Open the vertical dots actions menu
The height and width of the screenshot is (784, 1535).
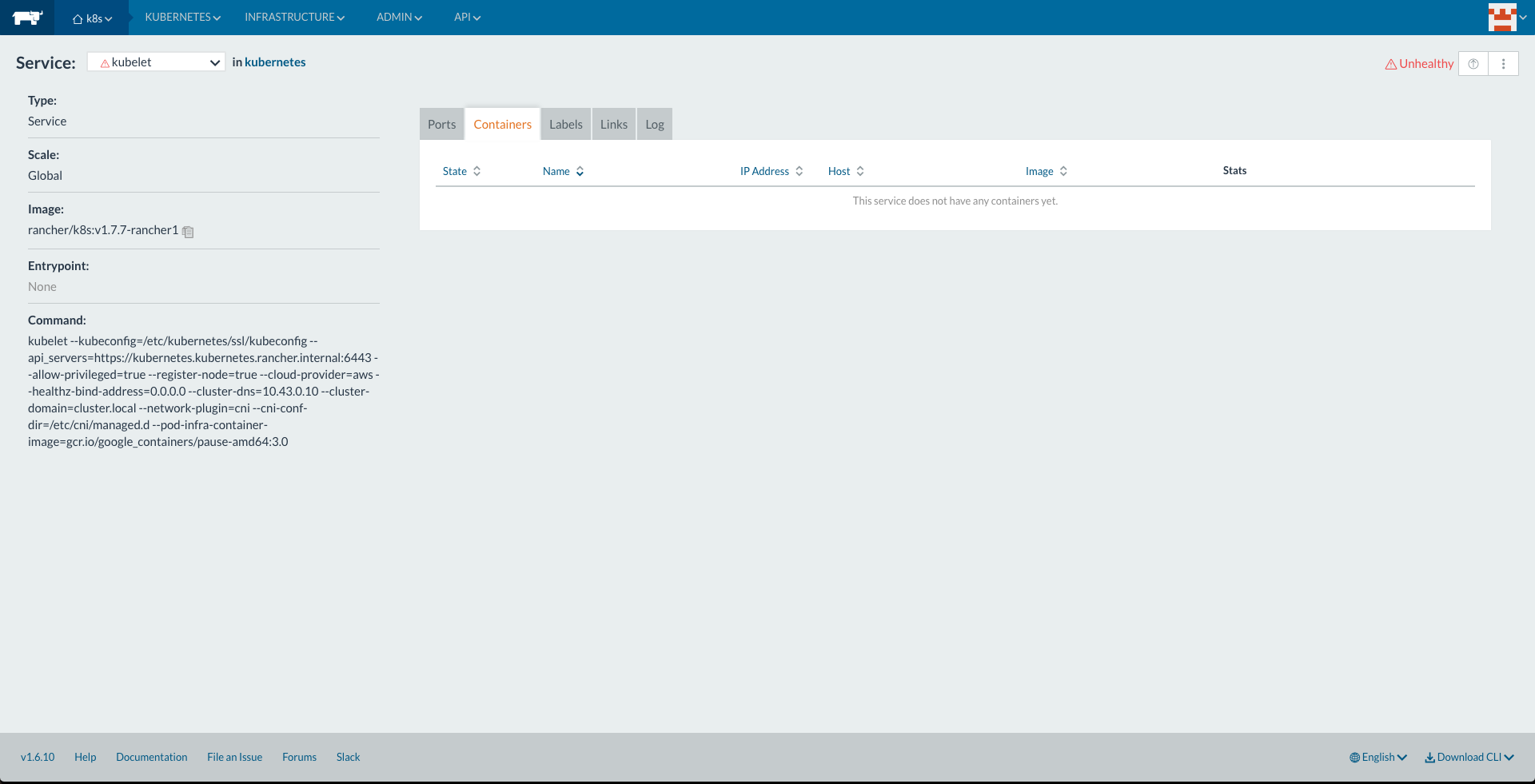coord(1503,64)
